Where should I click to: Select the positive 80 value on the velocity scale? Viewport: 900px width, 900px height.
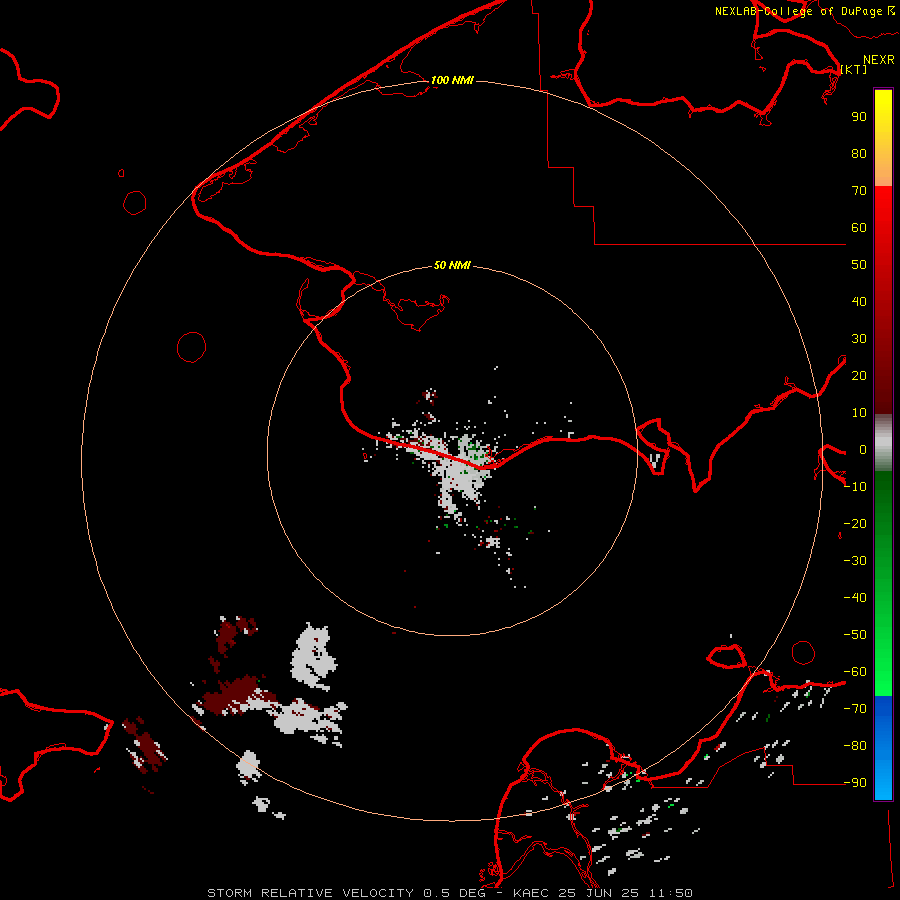point(859,154)
